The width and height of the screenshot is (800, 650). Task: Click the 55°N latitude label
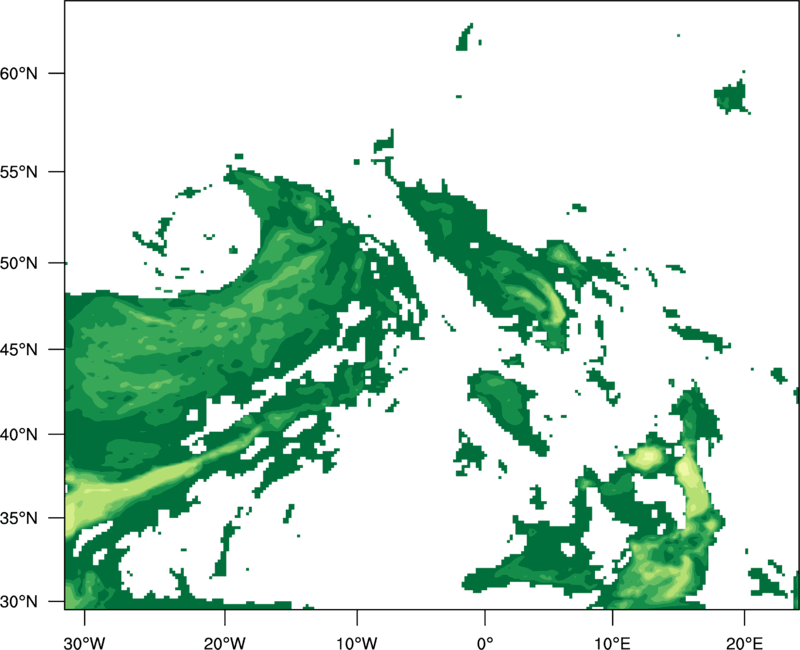(x=19, y=172)
